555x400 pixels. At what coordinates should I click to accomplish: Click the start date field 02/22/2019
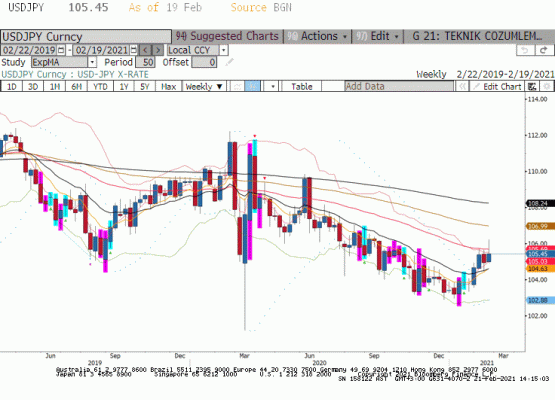[x=29, y=50]
